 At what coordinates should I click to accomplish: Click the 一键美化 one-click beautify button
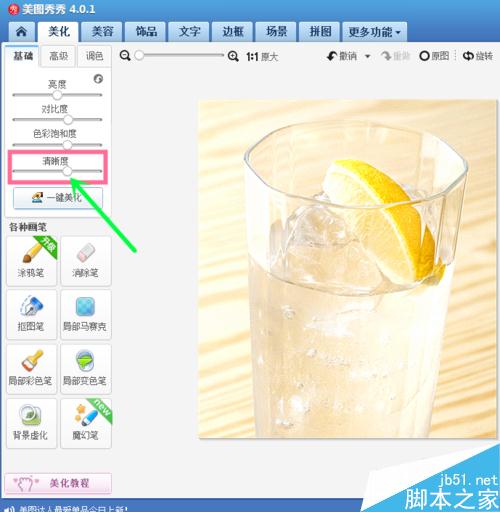(x=58, y=198)
